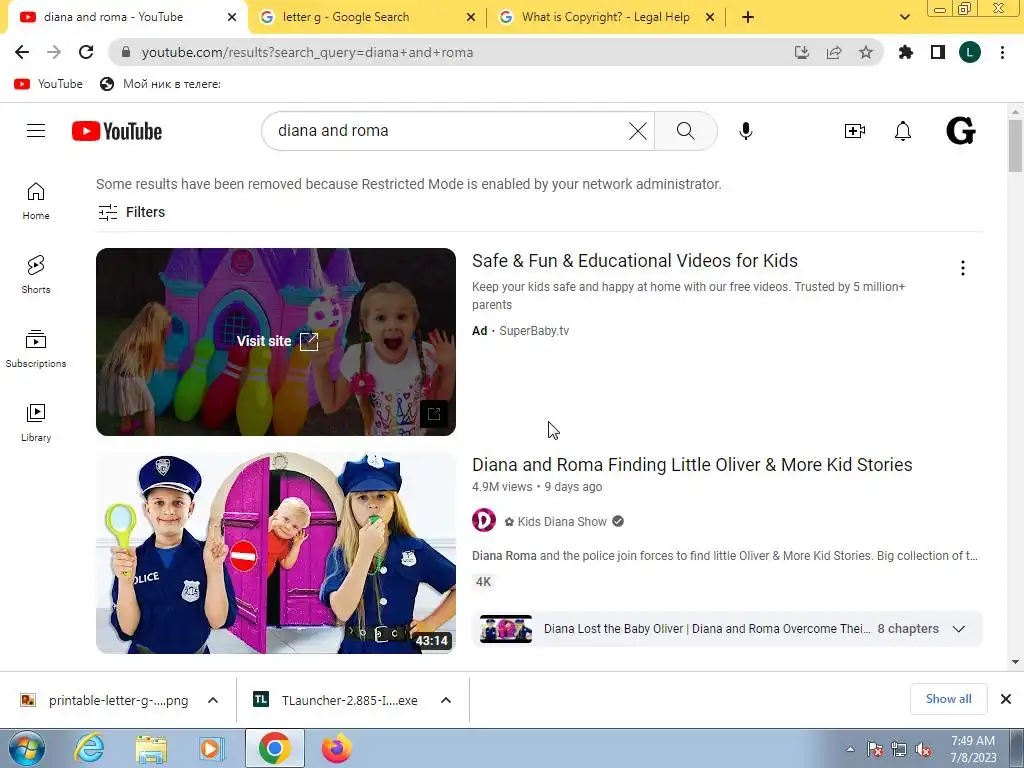The height and width of the screenshot is (768, 1024).
Task: Go forward with browser forward arrow
Action: 54,52
